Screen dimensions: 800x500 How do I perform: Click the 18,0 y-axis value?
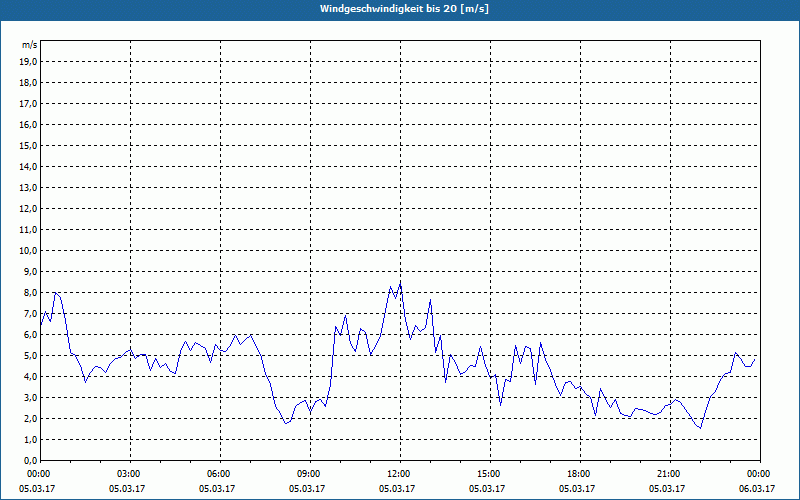(x=28, y=83)
